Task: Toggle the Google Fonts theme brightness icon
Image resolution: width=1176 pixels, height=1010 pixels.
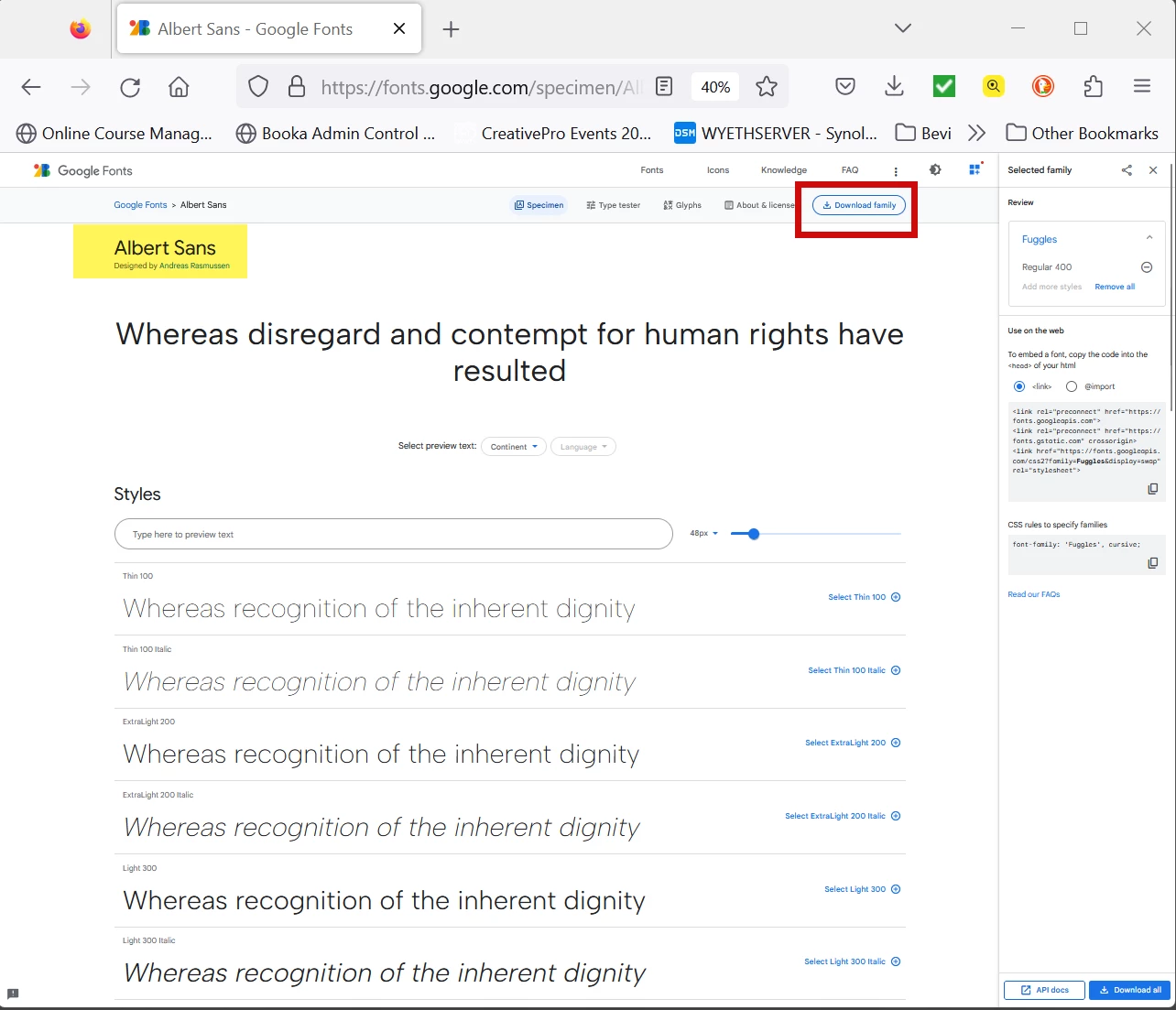Action: tap(935, 170)
